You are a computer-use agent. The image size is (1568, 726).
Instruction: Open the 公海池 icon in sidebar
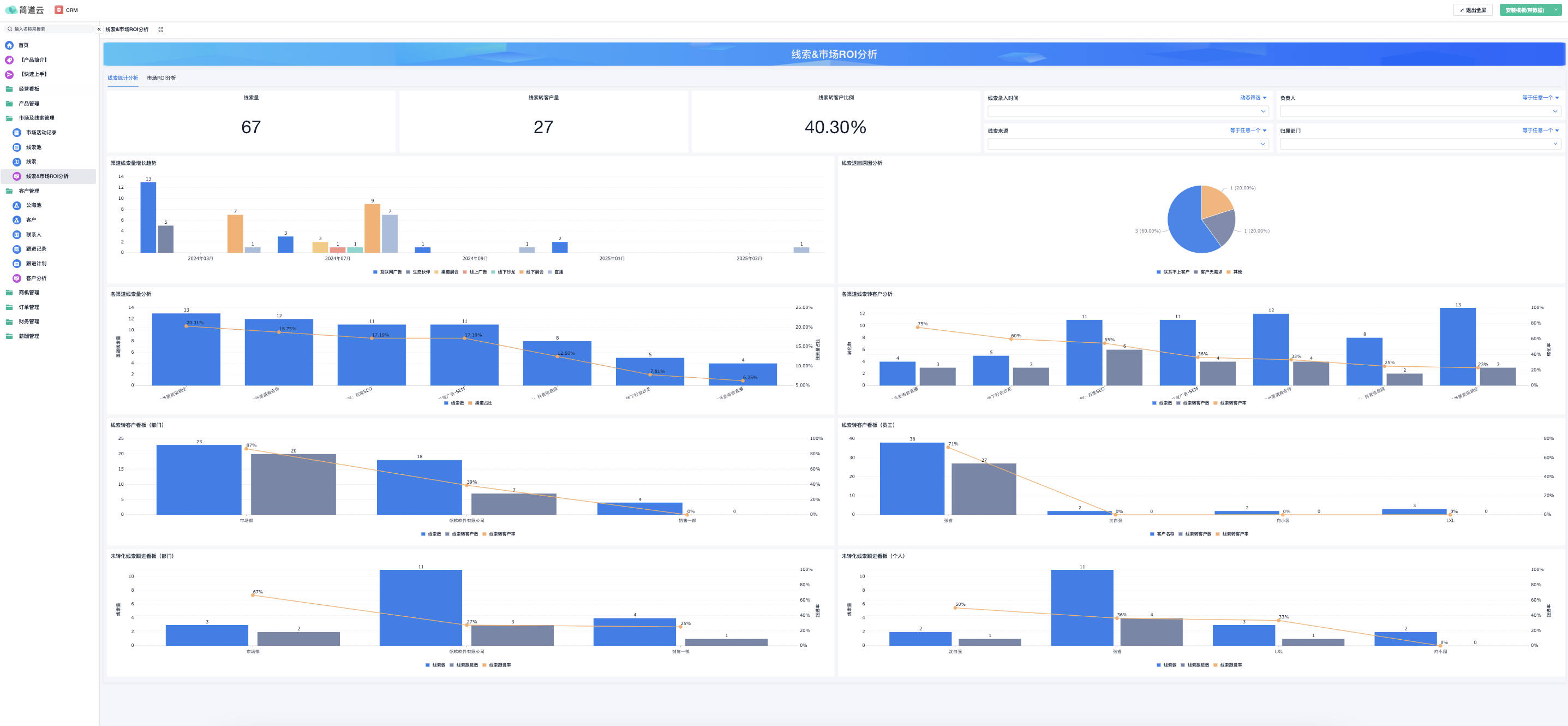tap(17, 206)
